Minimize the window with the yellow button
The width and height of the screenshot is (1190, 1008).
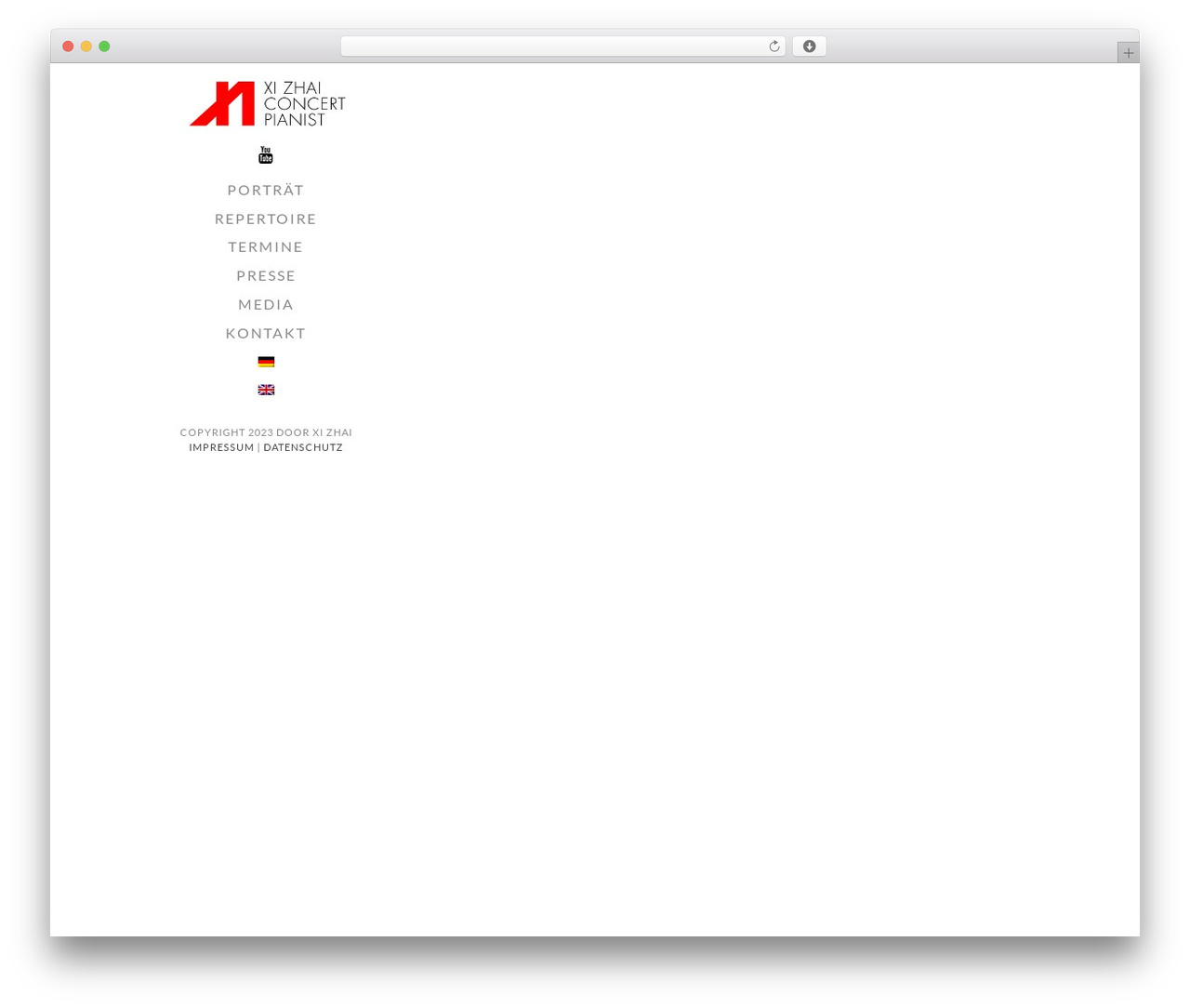(x=86, y=46)
